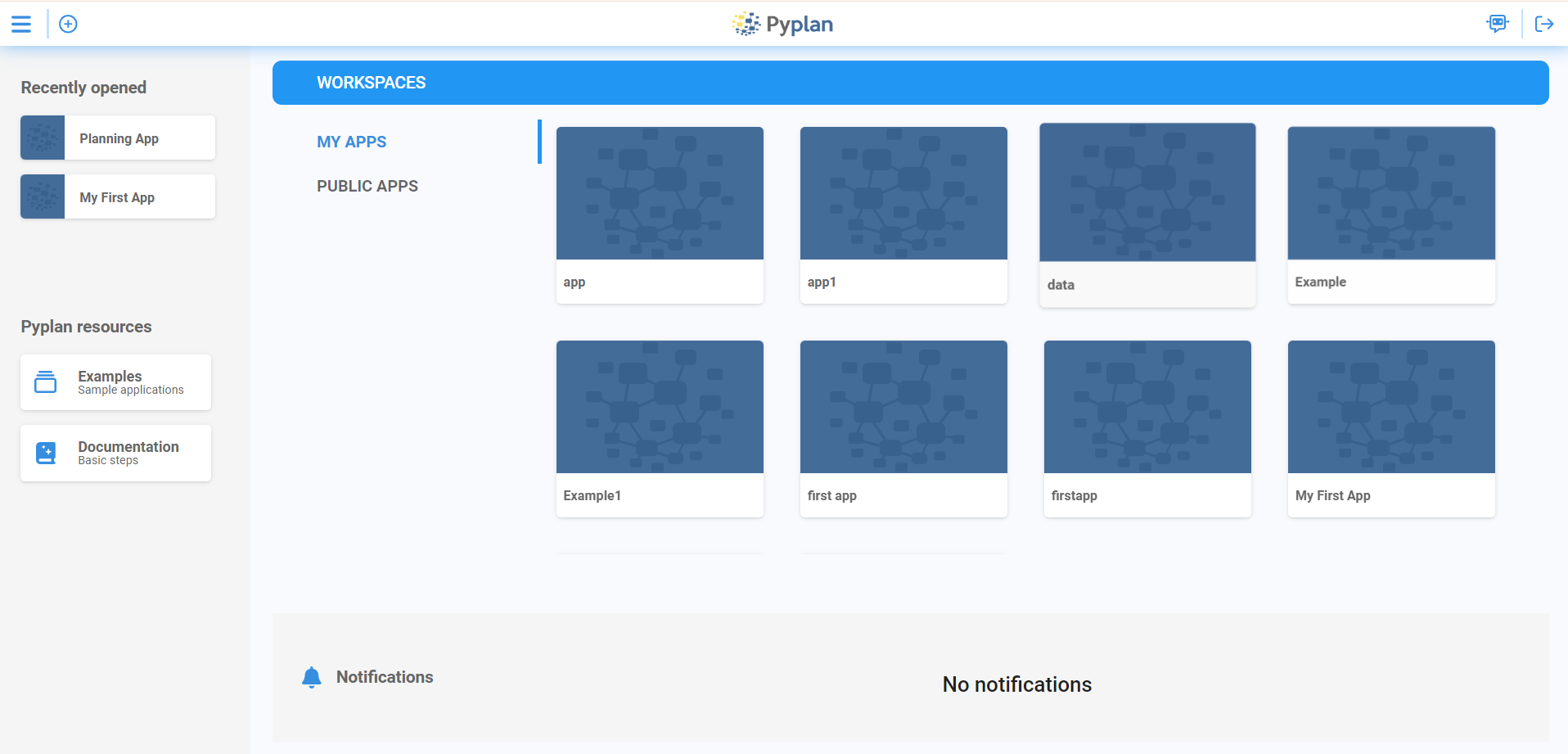Viewport: 1568px width, 754px height.
Task: Open the Planning App from recently opened
Action: point(119,138)
